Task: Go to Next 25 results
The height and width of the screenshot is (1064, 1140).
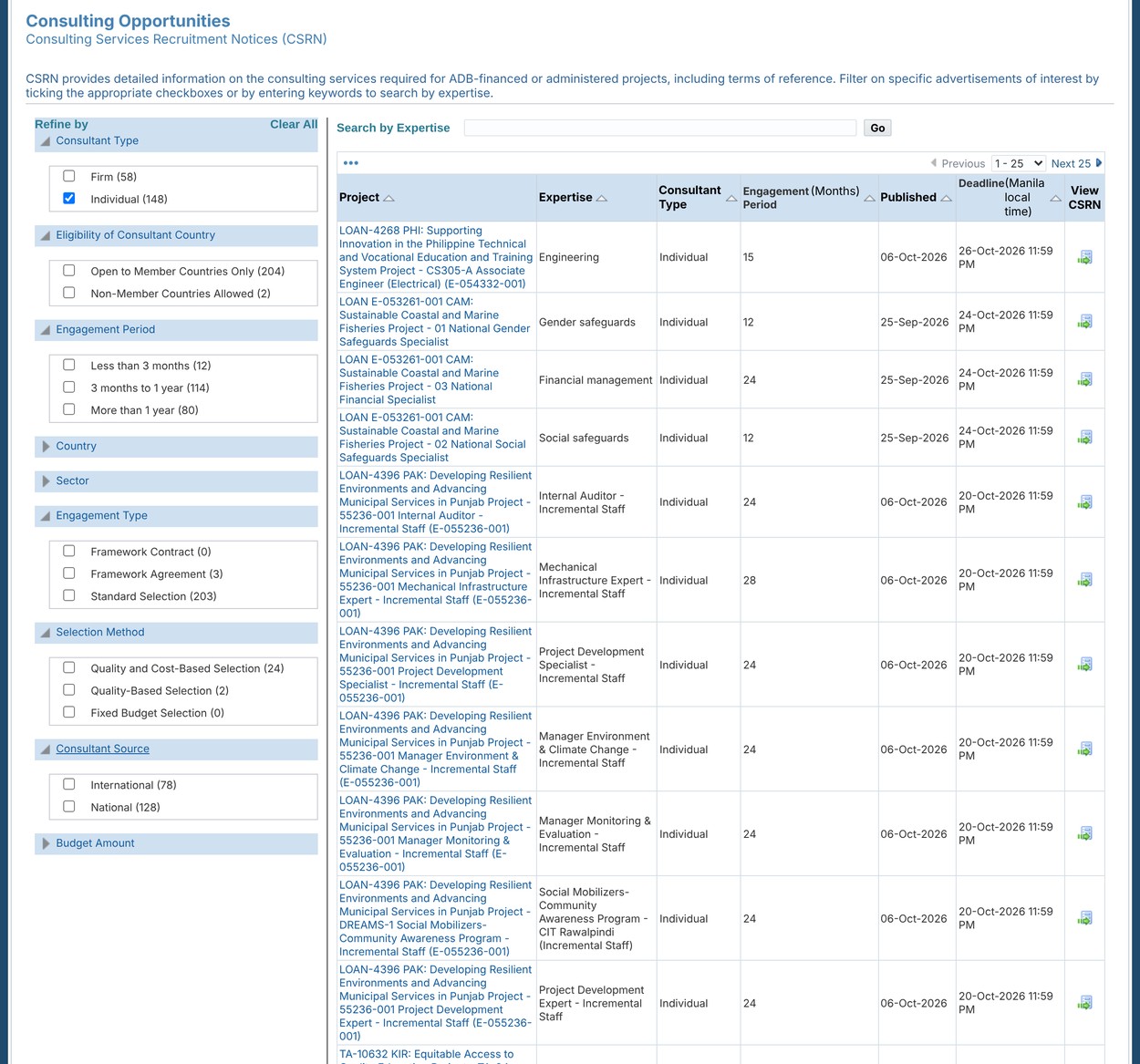Action: click(1076, 163)
